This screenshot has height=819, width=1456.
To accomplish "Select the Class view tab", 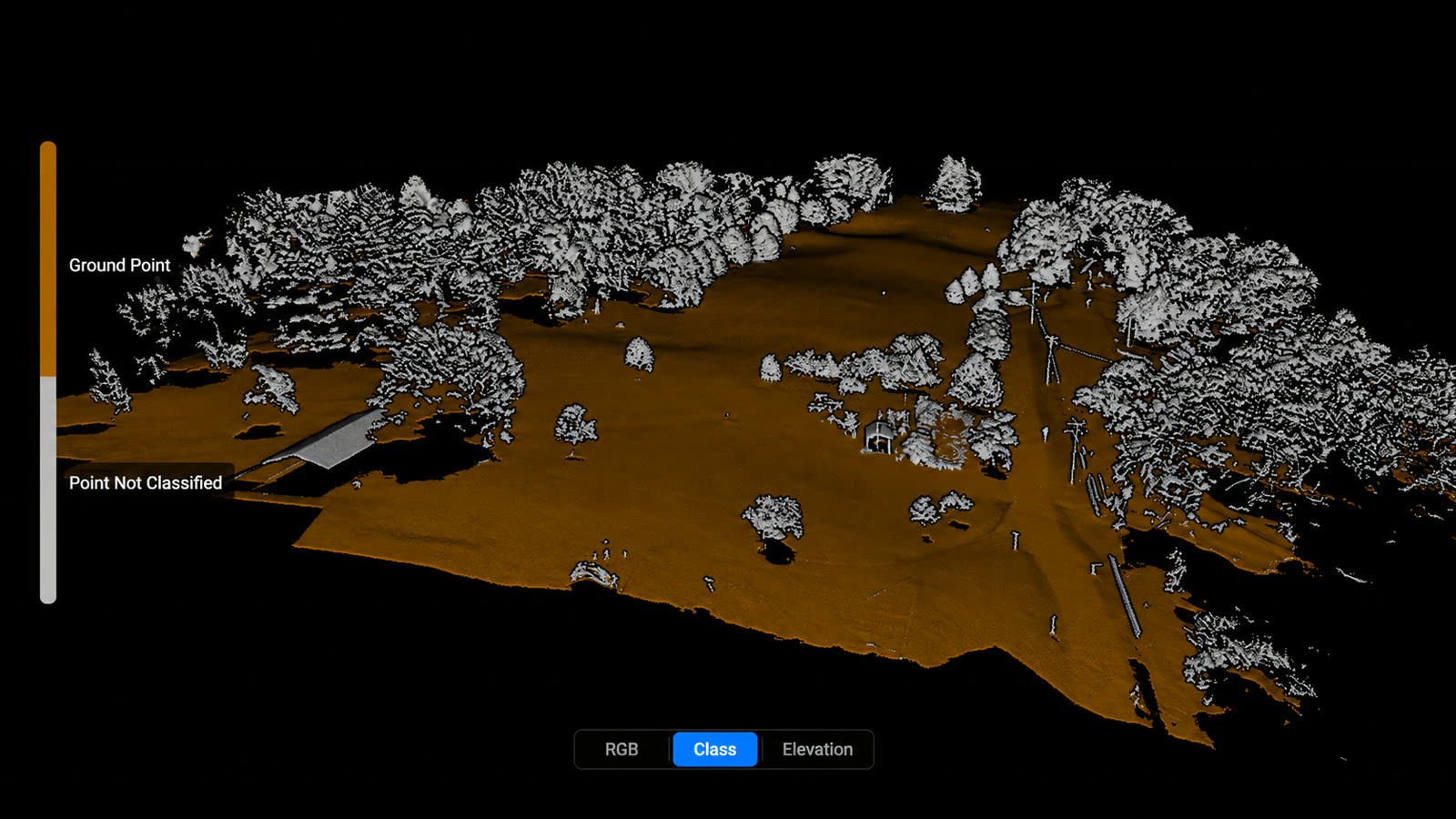I will tap(715, 749).
